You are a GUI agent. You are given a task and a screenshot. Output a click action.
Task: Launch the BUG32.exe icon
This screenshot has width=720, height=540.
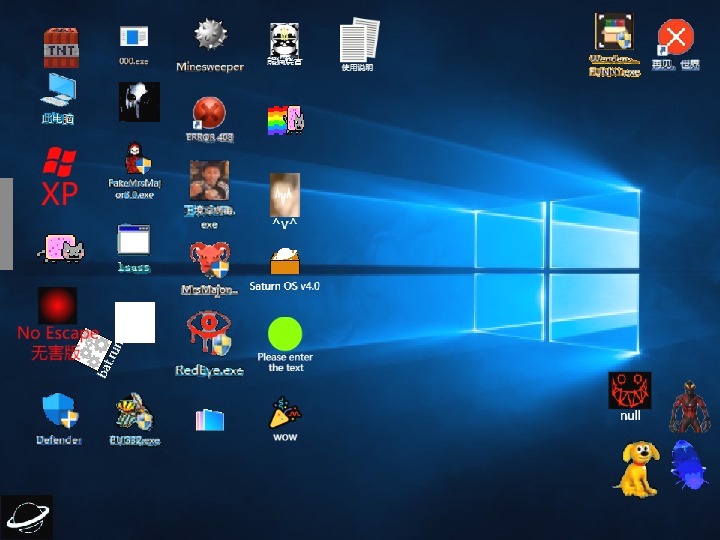[135, 411]
